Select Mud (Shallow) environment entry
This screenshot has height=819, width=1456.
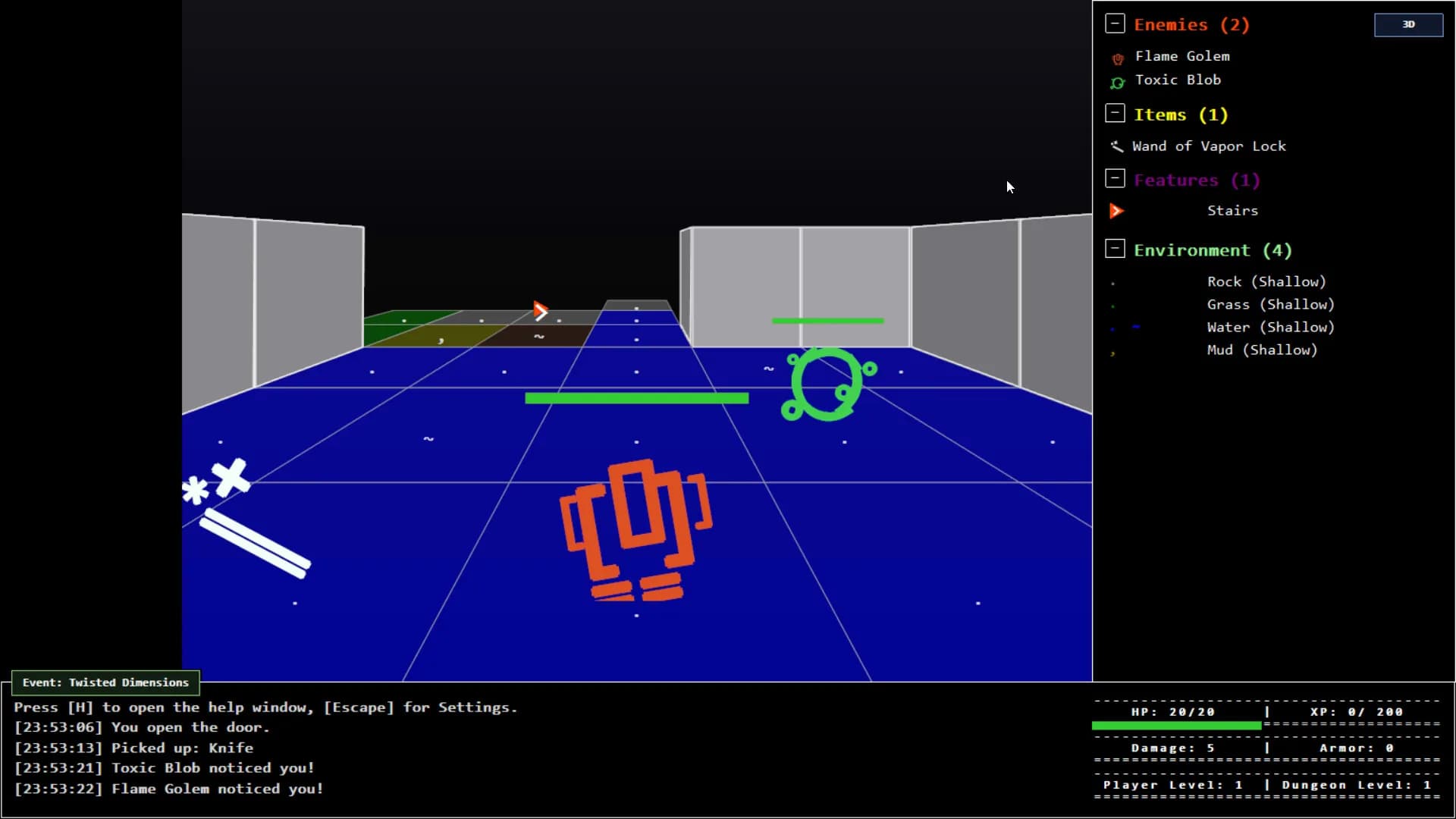point(1262,350)
